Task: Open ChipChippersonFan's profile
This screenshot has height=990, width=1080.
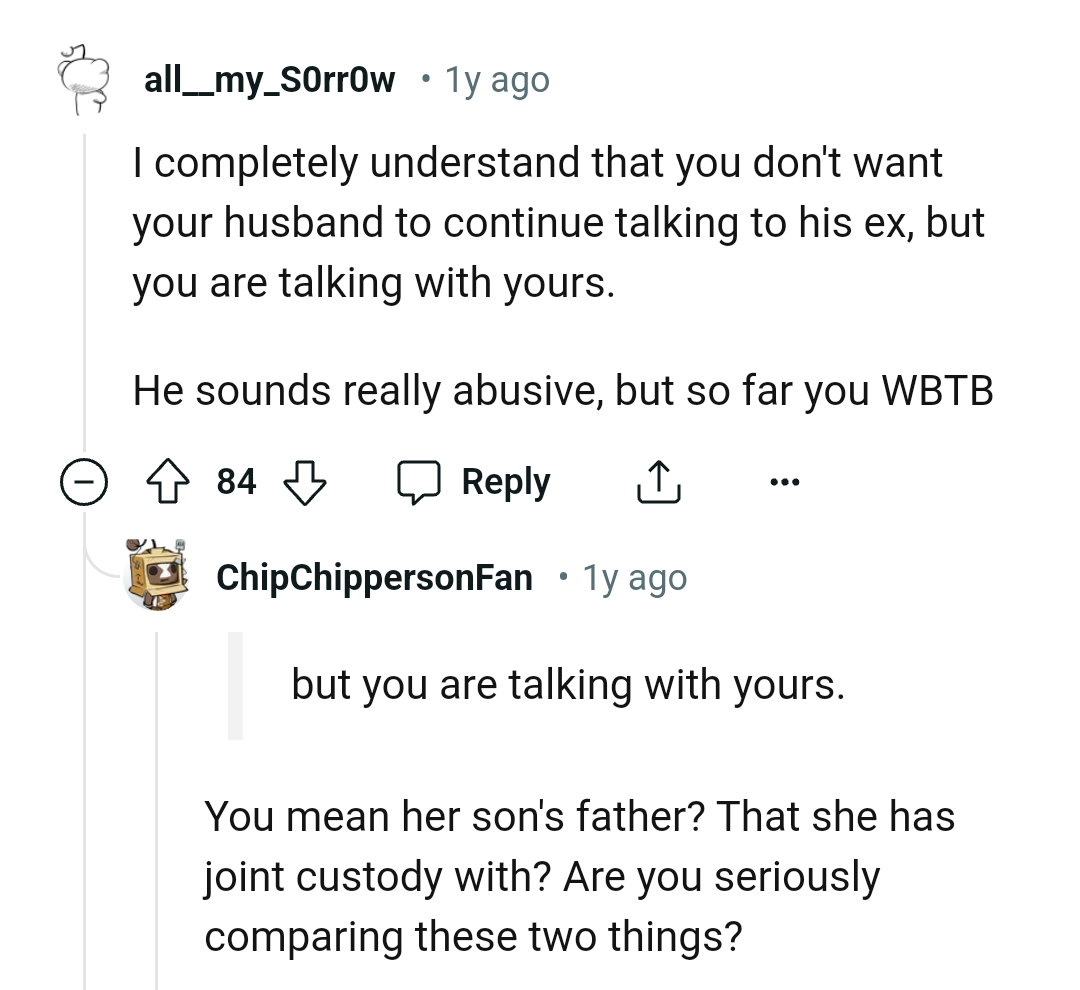Action: [374, 577]
